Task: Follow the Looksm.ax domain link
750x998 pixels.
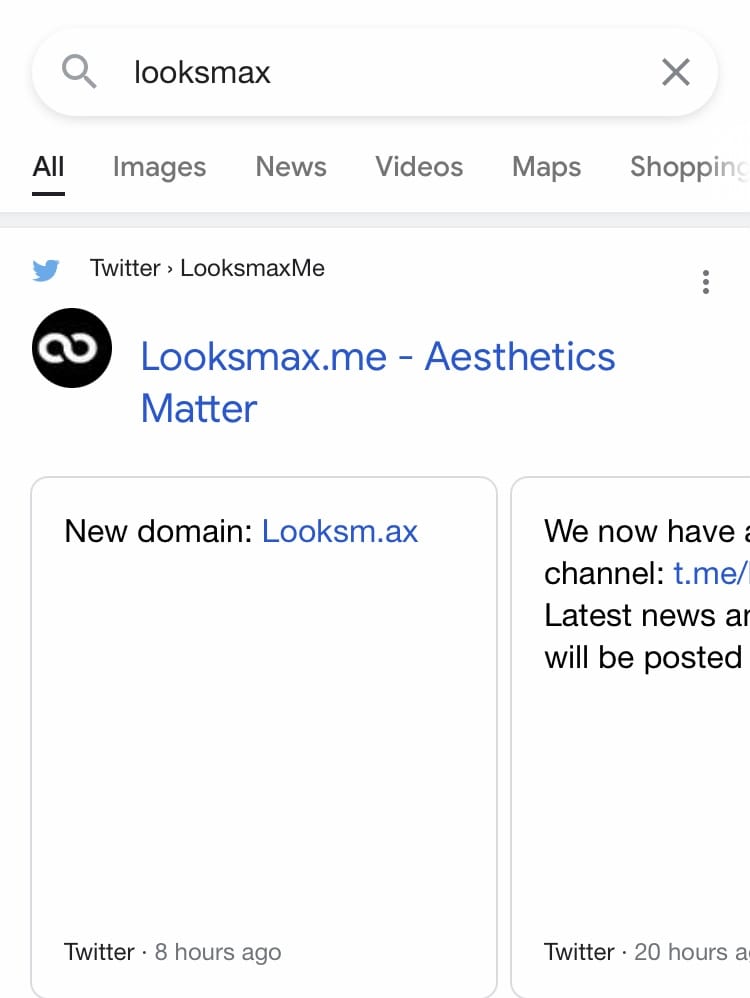Action: tap(339, 531)
